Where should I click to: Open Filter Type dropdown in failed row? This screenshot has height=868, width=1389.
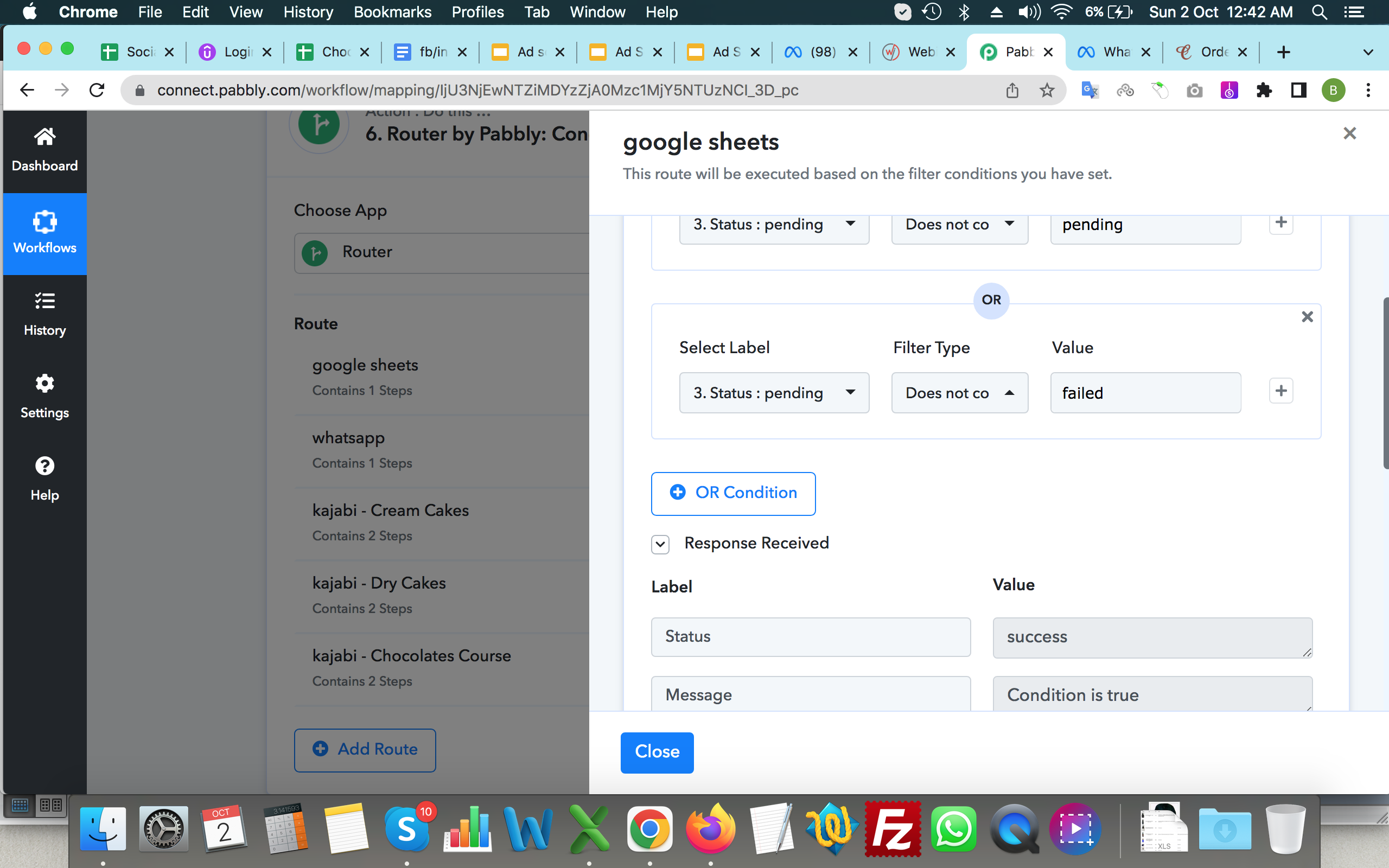959,393
